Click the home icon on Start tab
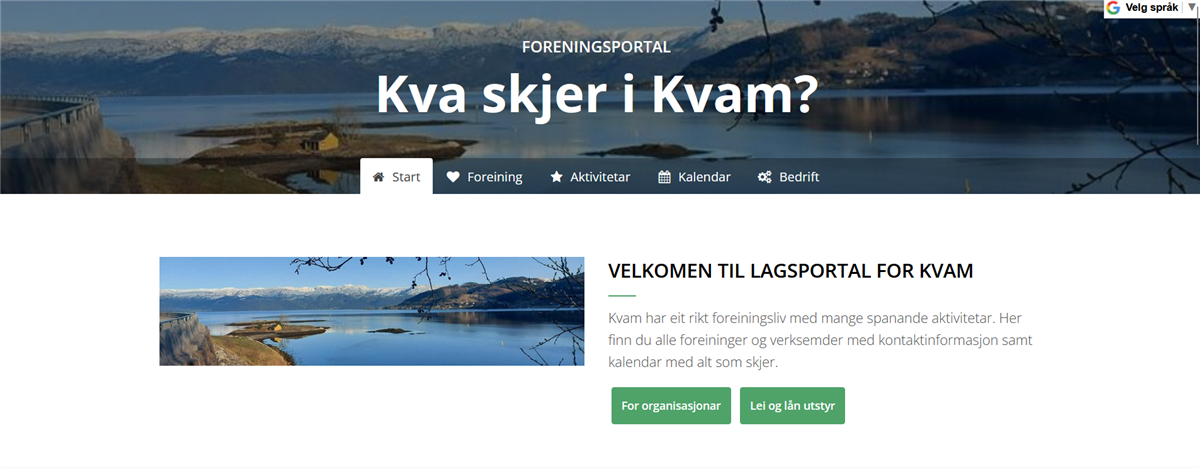This screenshot has height=470, width=1200. (x=378, y=177)
